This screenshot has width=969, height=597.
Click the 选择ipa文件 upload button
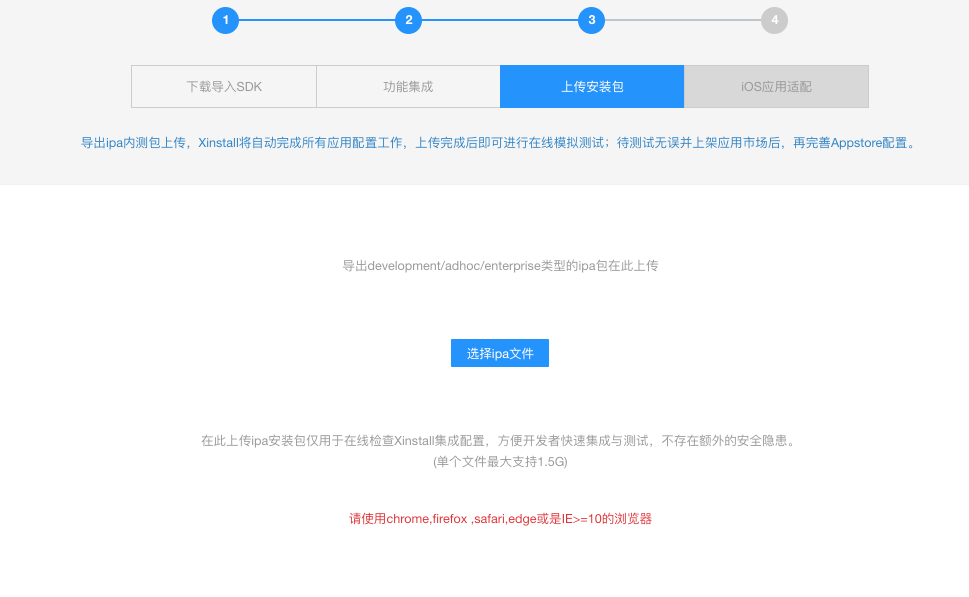coord(499,352)
